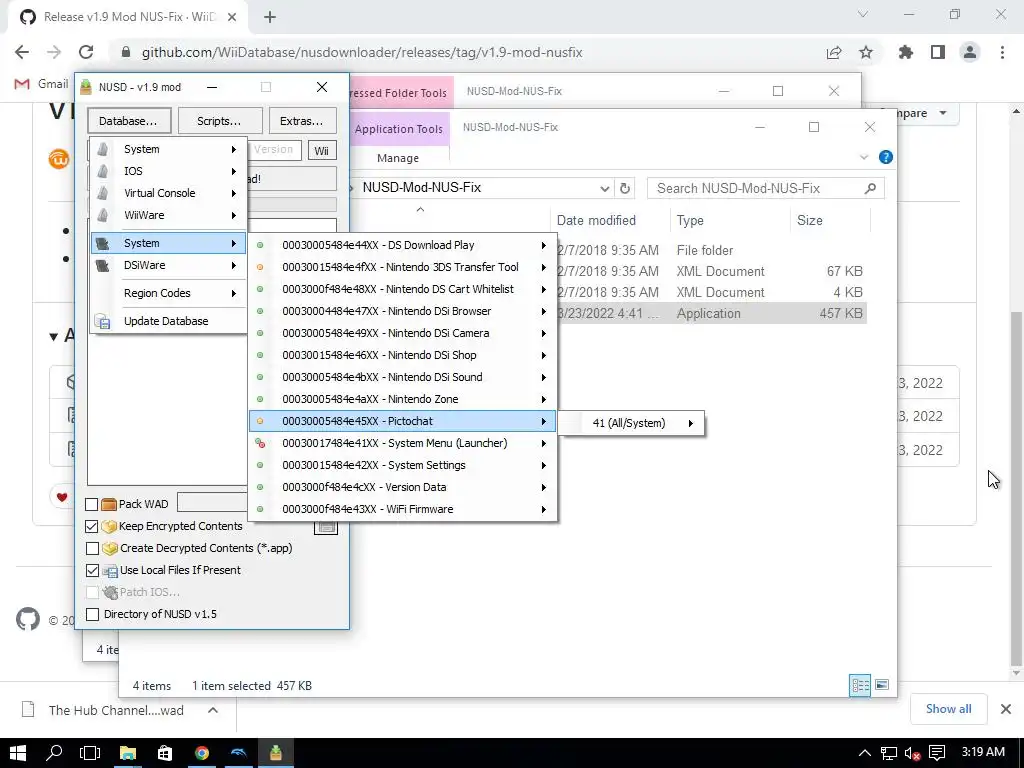1024x768 pixels.
Task: Click the Scripts... button
Action: 219,121
